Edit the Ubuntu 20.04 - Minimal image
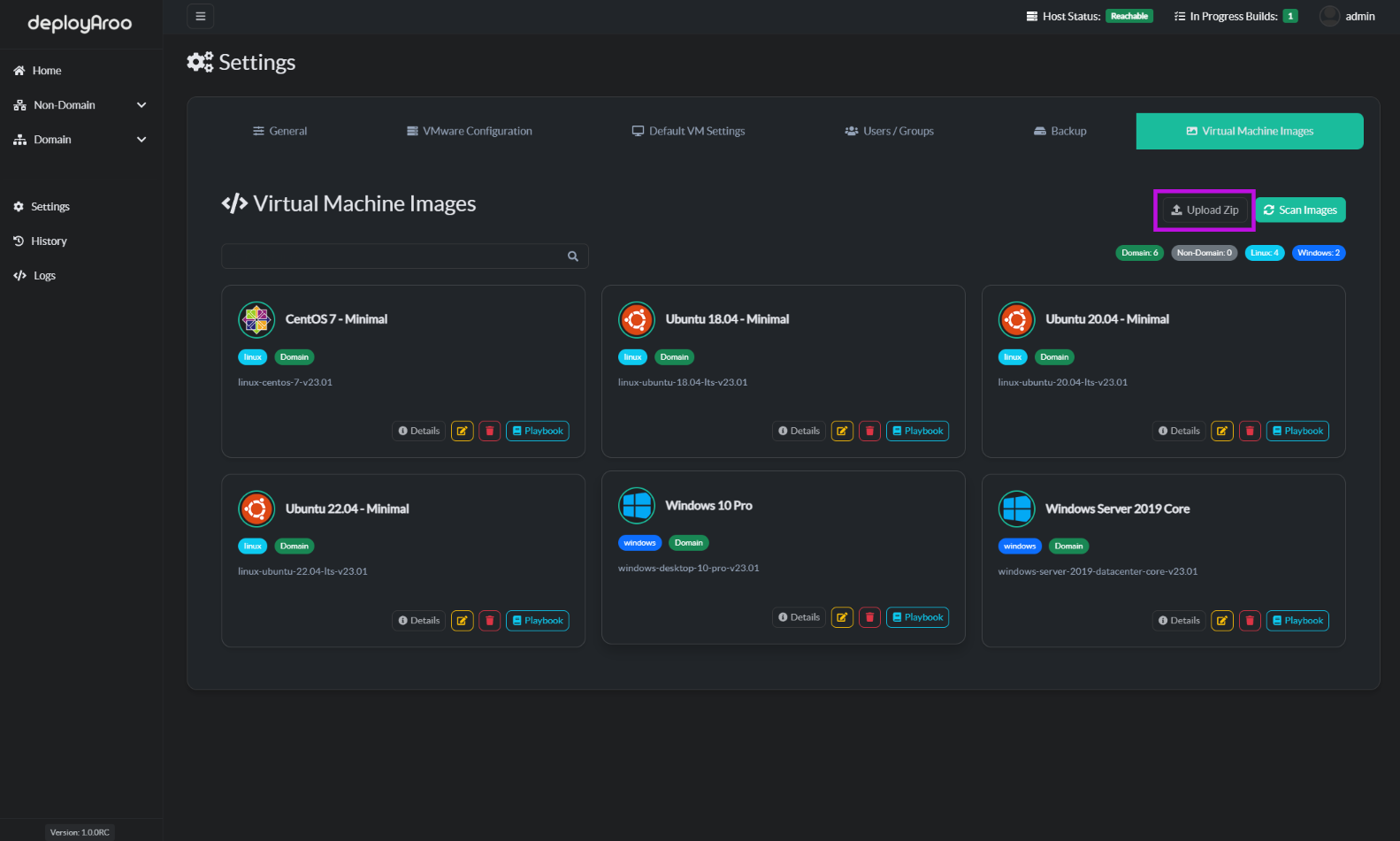This screenshot has width=1400, height=841. 1222,431
